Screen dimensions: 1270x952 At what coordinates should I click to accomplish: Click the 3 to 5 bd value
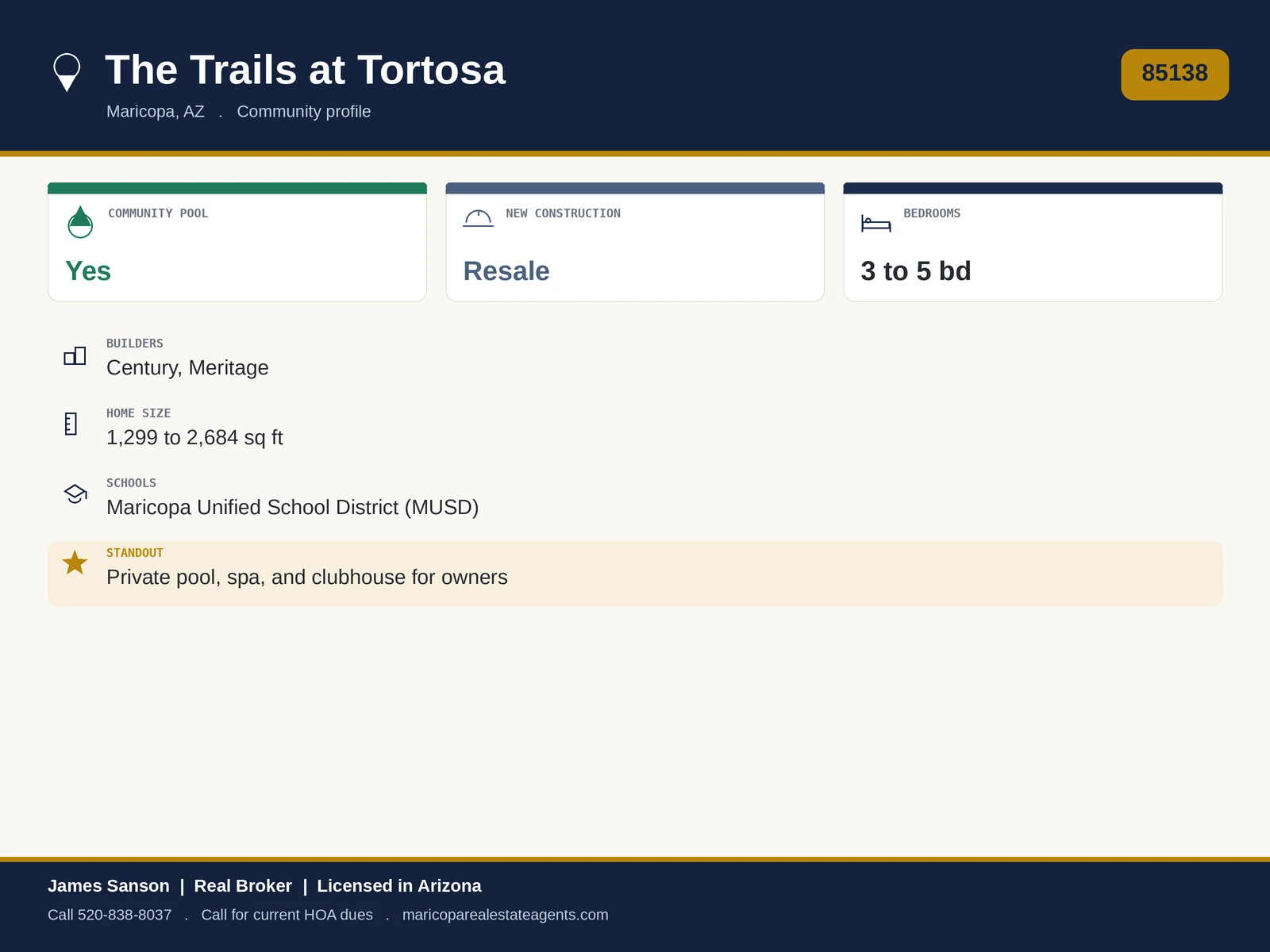[916, 271]
